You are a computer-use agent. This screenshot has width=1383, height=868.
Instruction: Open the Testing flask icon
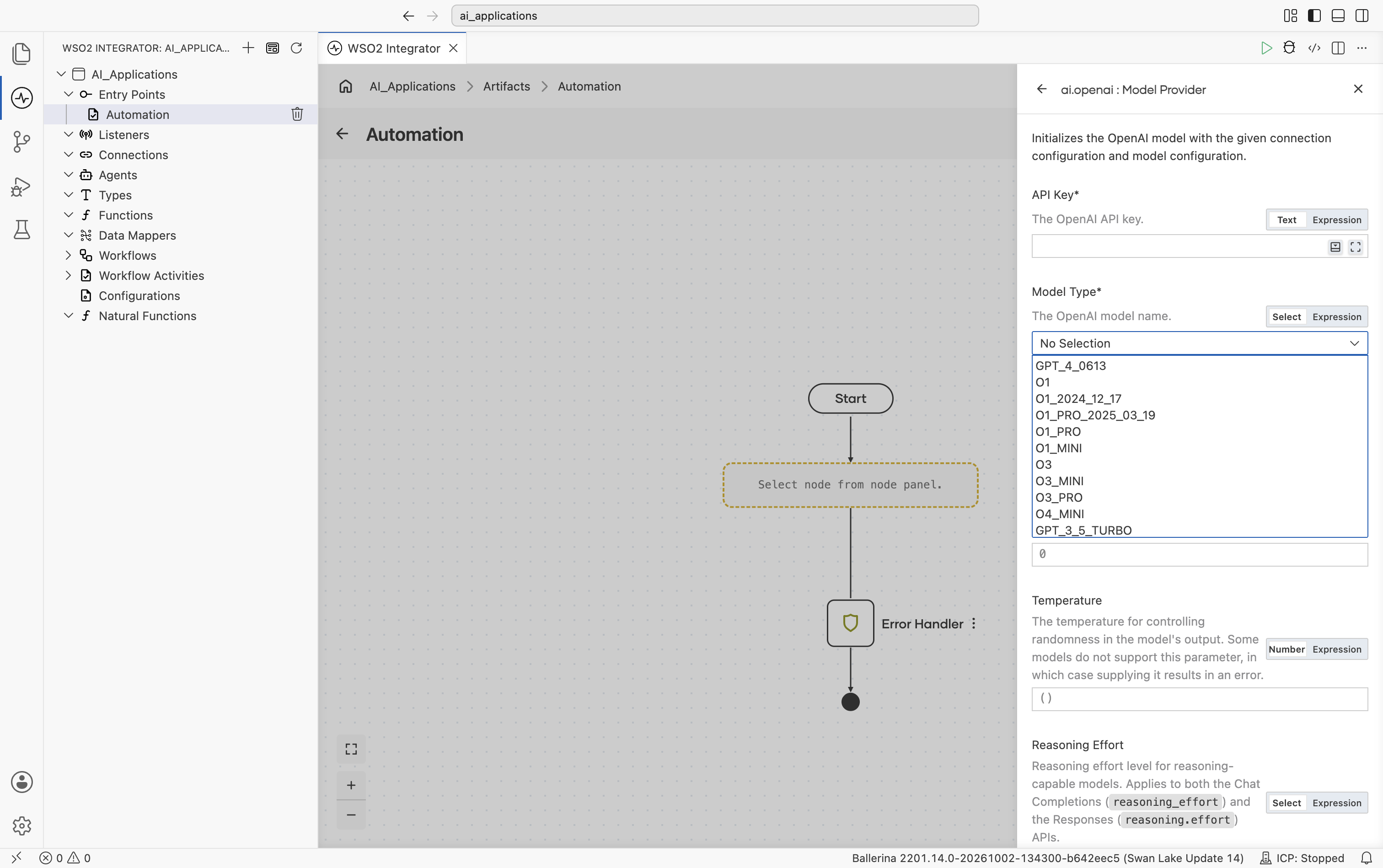tap(22, 230)
